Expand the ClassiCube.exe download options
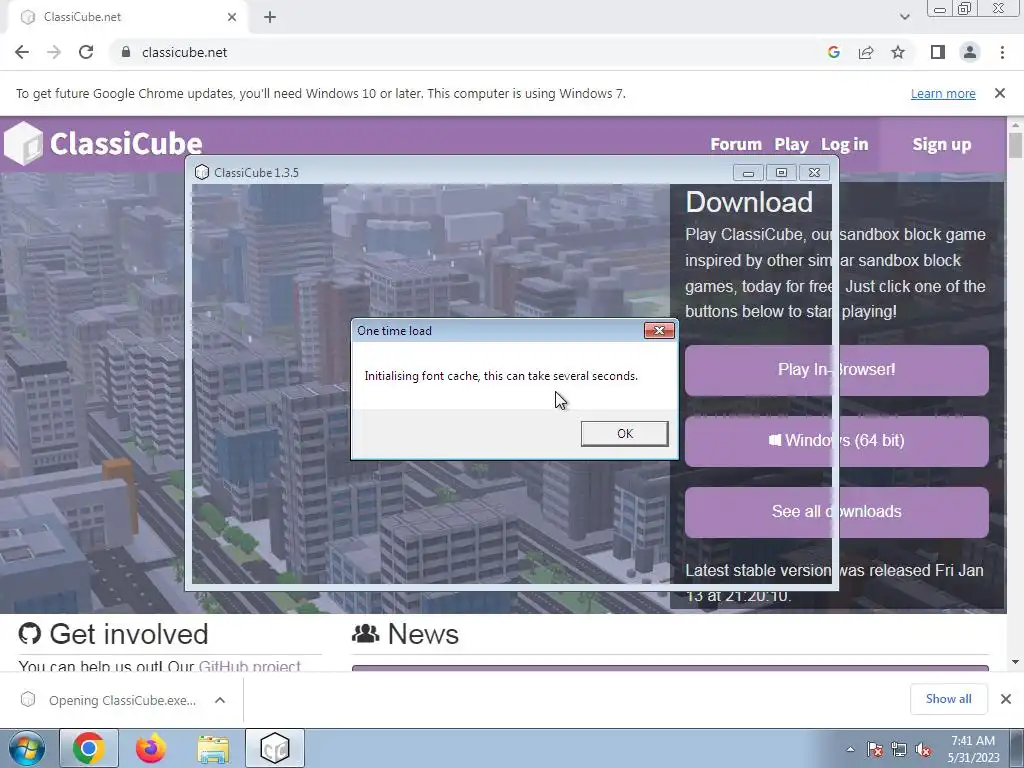This screenshot has width=1024, height=768. tap(220, 700)
